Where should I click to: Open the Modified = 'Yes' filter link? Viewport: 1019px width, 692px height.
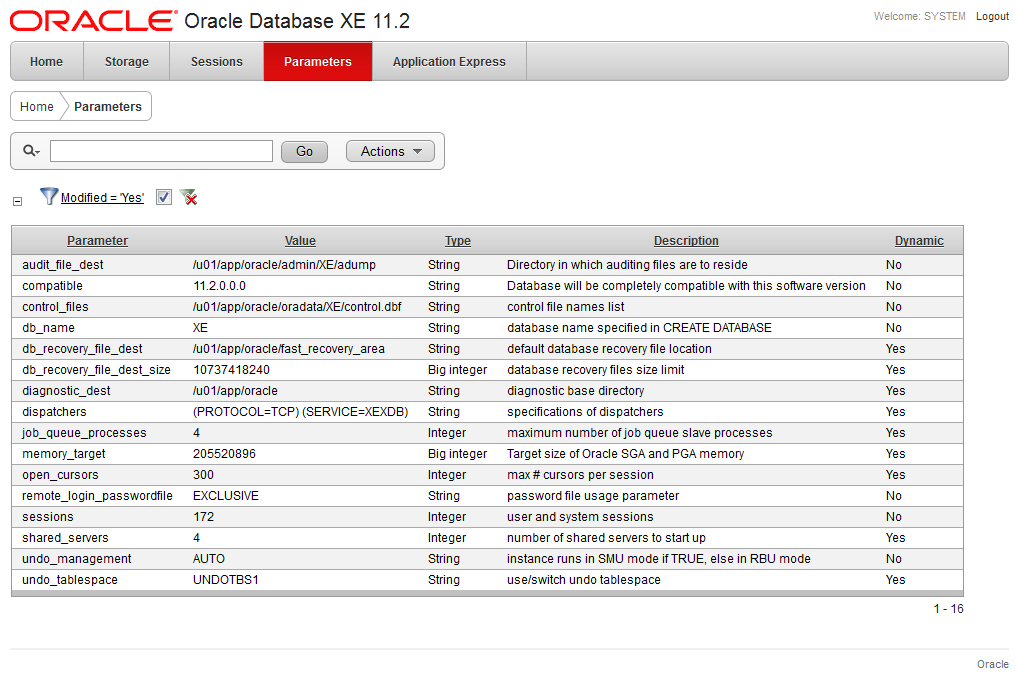103,198
